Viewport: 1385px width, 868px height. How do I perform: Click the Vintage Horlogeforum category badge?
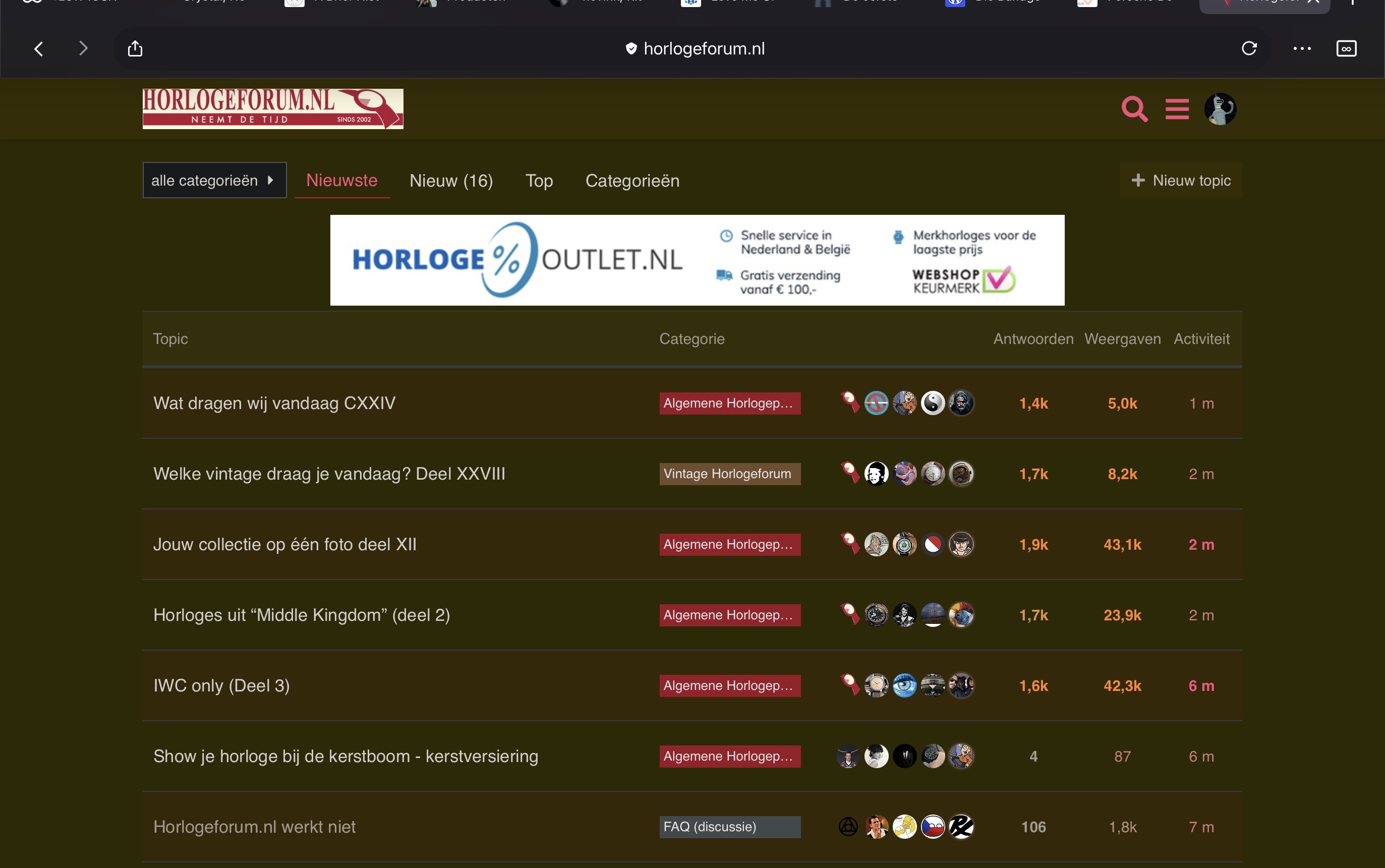coord(729,474)
